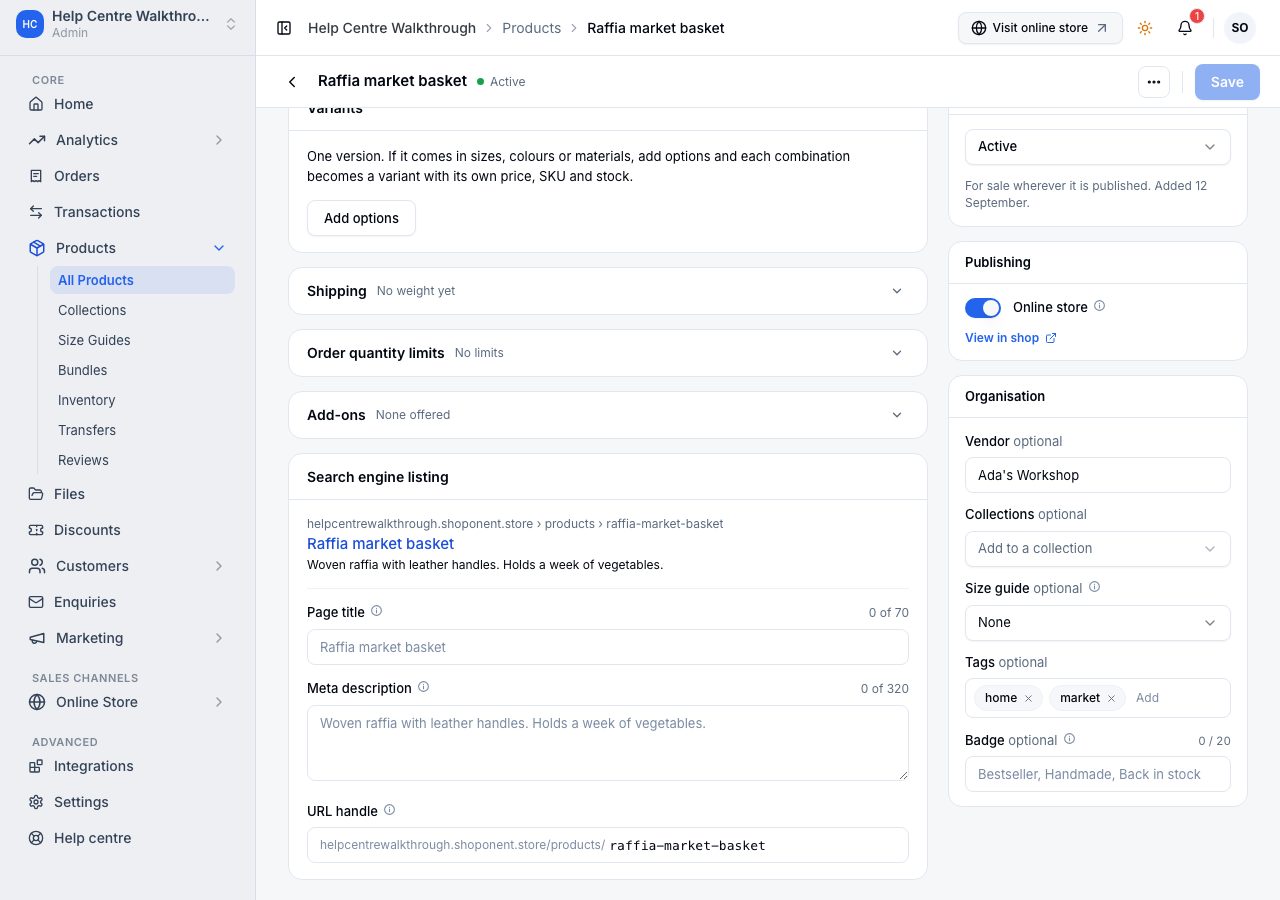This screenshot has height=900, width=1280.
Task: Open Files in the sidebar
Action: [x=128, y=494]
